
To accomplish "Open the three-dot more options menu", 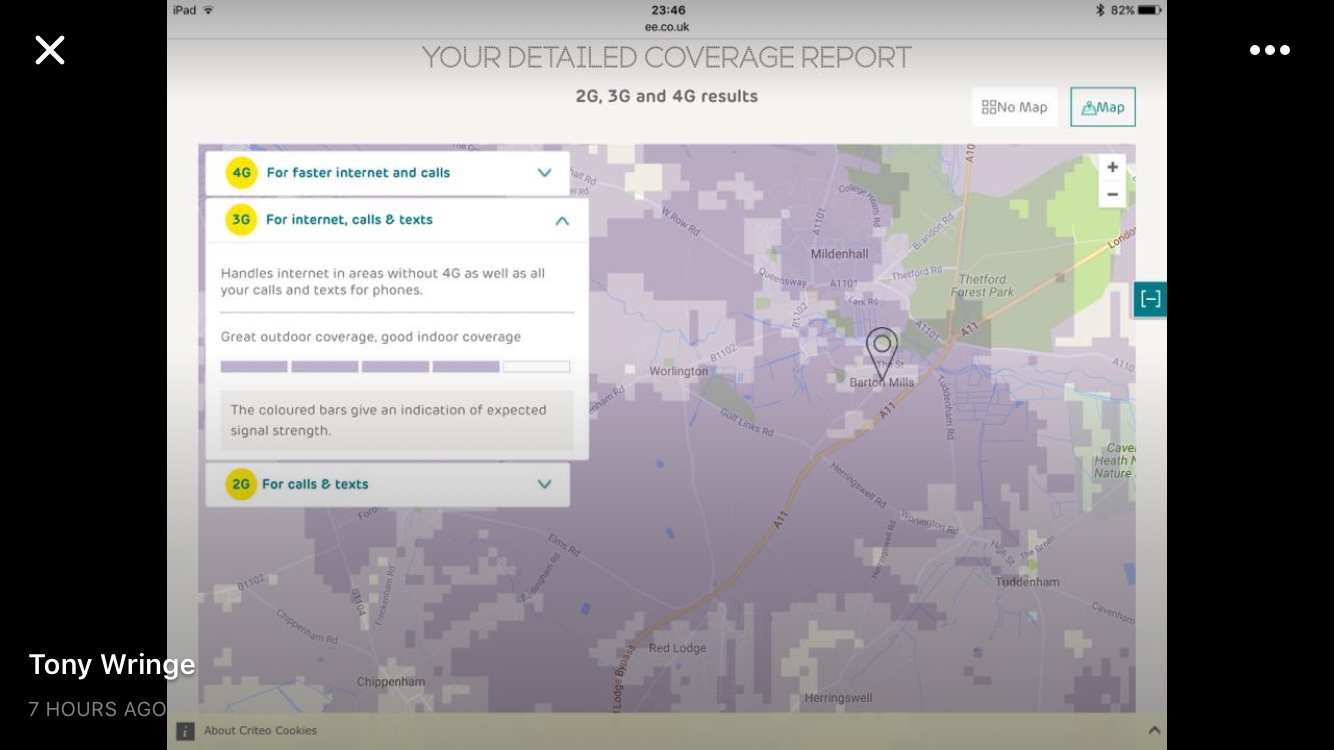I will [1269, 50].
